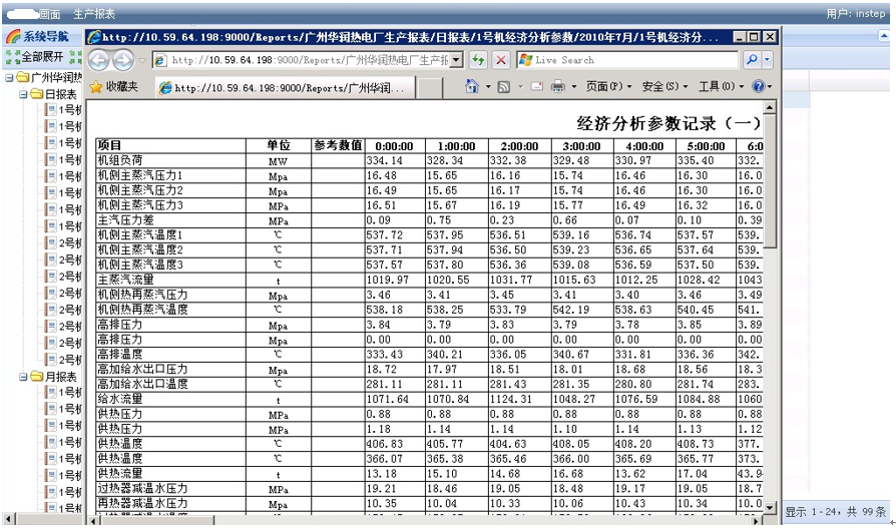The height and width of the screenshot is (529, 896).
Task: Click the report scroll-up arrow
Action: (x=770, y=107)
